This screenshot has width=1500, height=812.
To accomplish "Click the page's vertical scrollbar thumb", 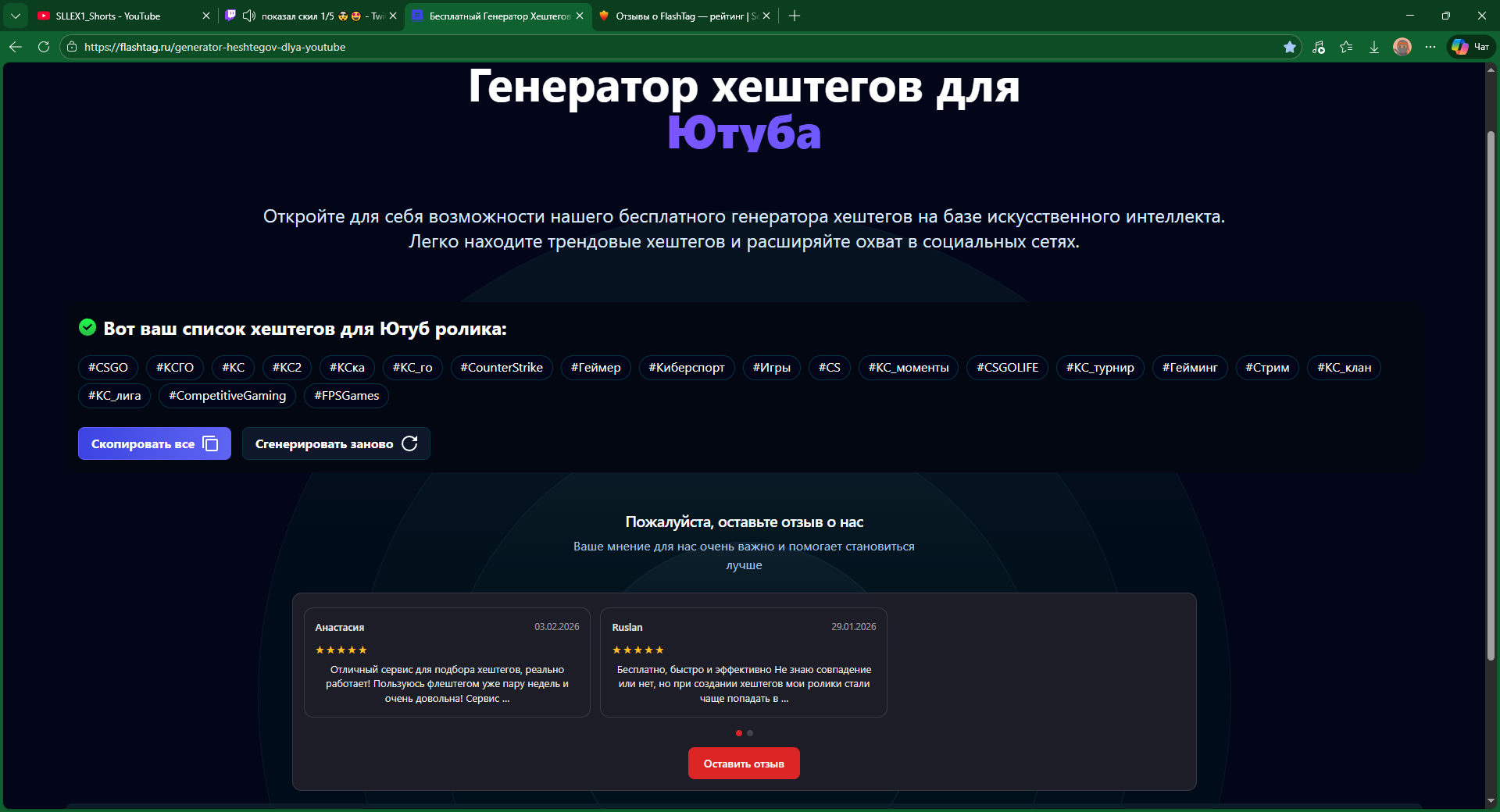I will 1491,390.
